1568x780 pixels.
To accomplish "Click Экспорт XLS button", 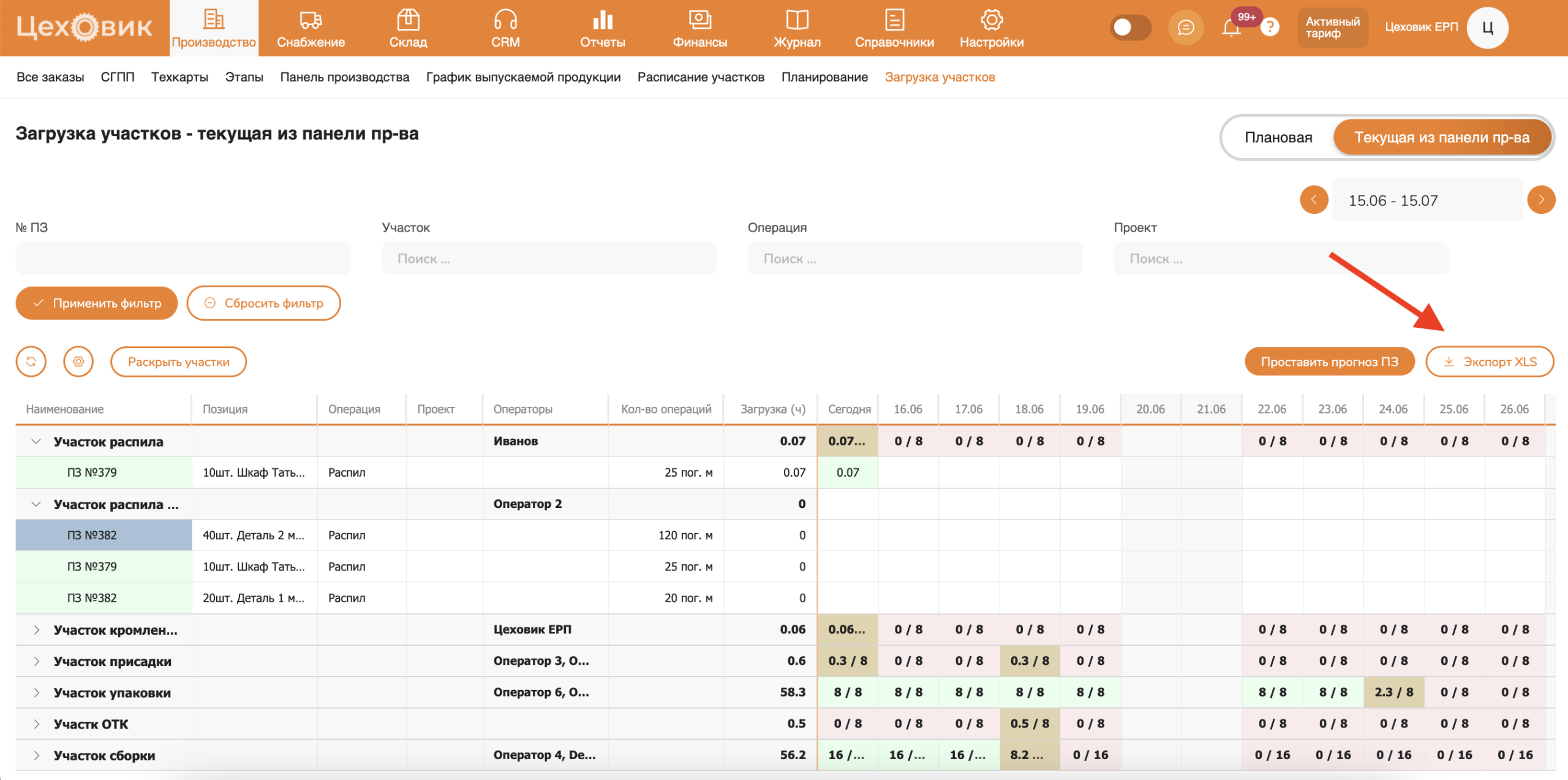I will click(1490, 362).
